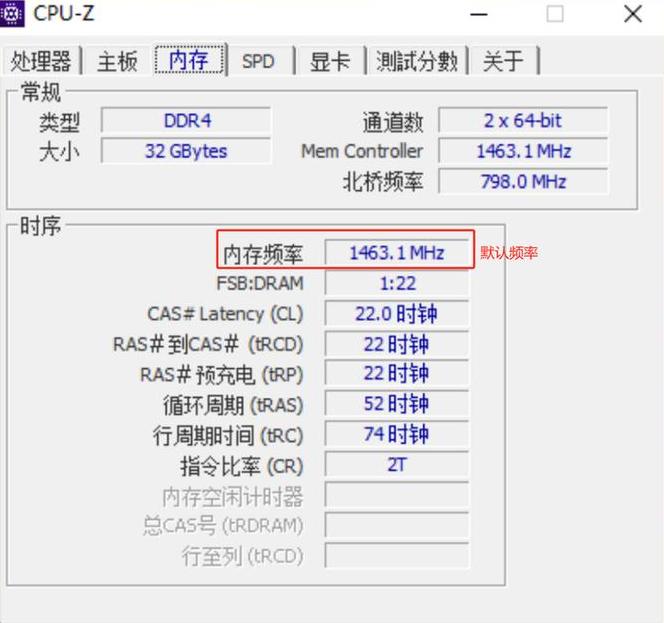This screenshot has width=664, height=623.
Task: Click the 32 GBytes size value
Action: 186,151
